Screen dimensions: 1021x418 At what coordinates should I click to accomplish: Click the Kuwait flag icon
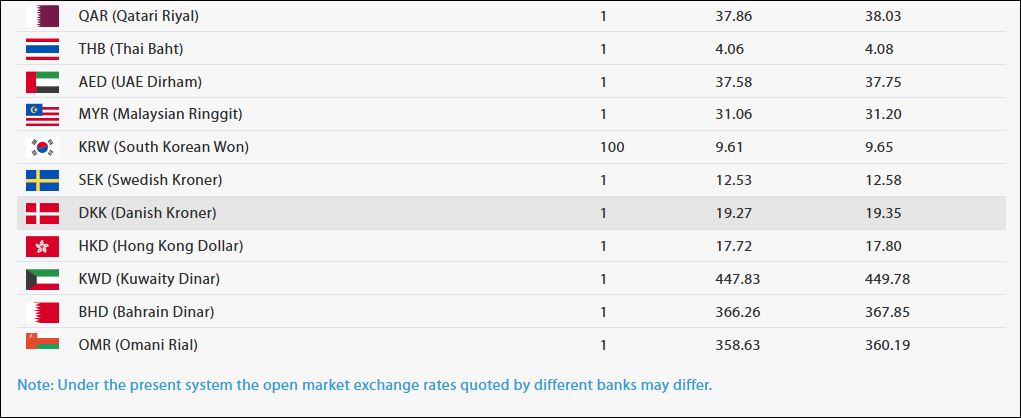coord(42,279)
